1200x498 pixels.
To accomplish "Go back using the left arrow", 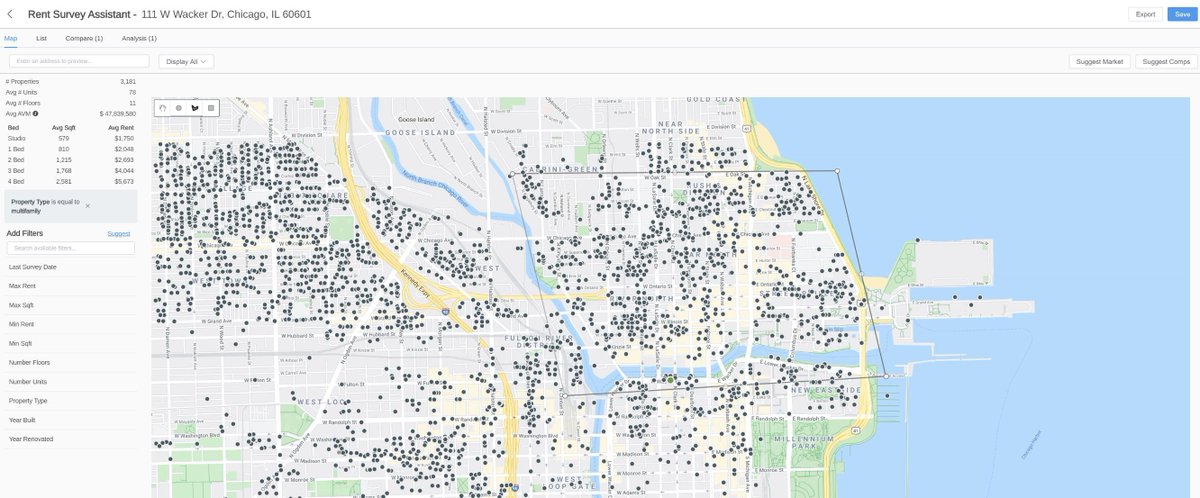I will point(10,14).
